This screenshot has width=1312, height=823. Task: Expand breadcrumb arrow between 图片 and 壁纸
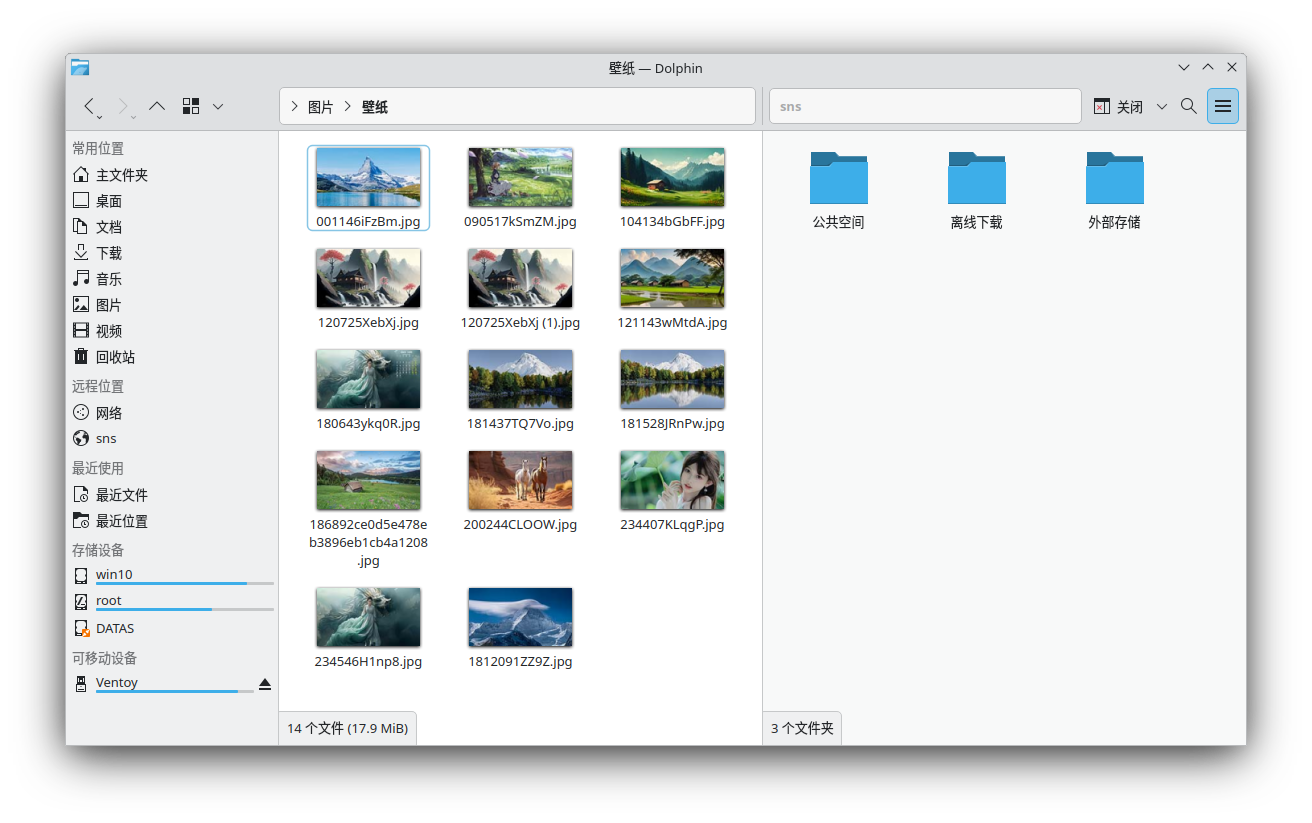[x=348, y=106]
